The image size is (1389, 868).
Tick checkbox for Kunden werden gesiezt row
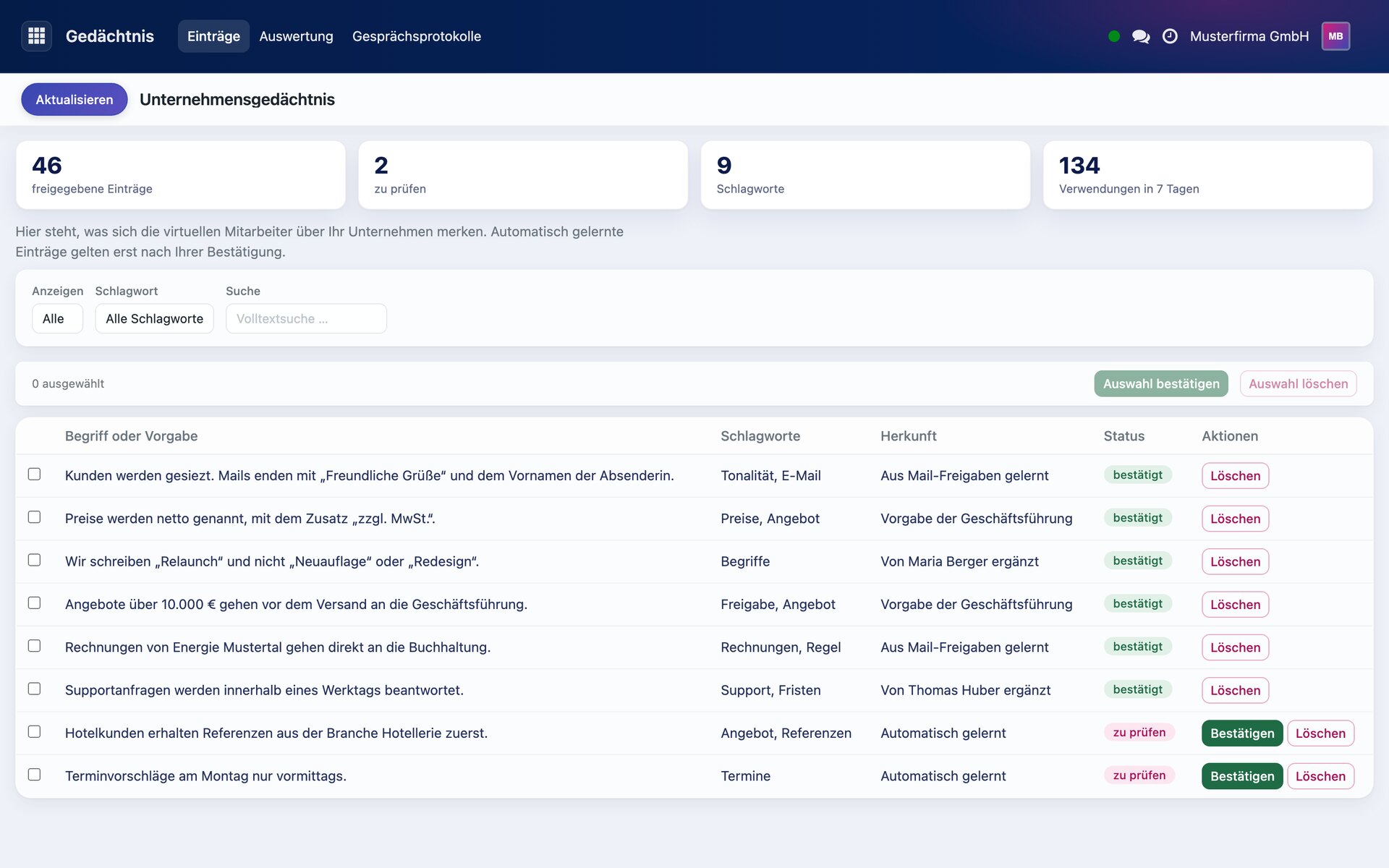tap(34, 474)
